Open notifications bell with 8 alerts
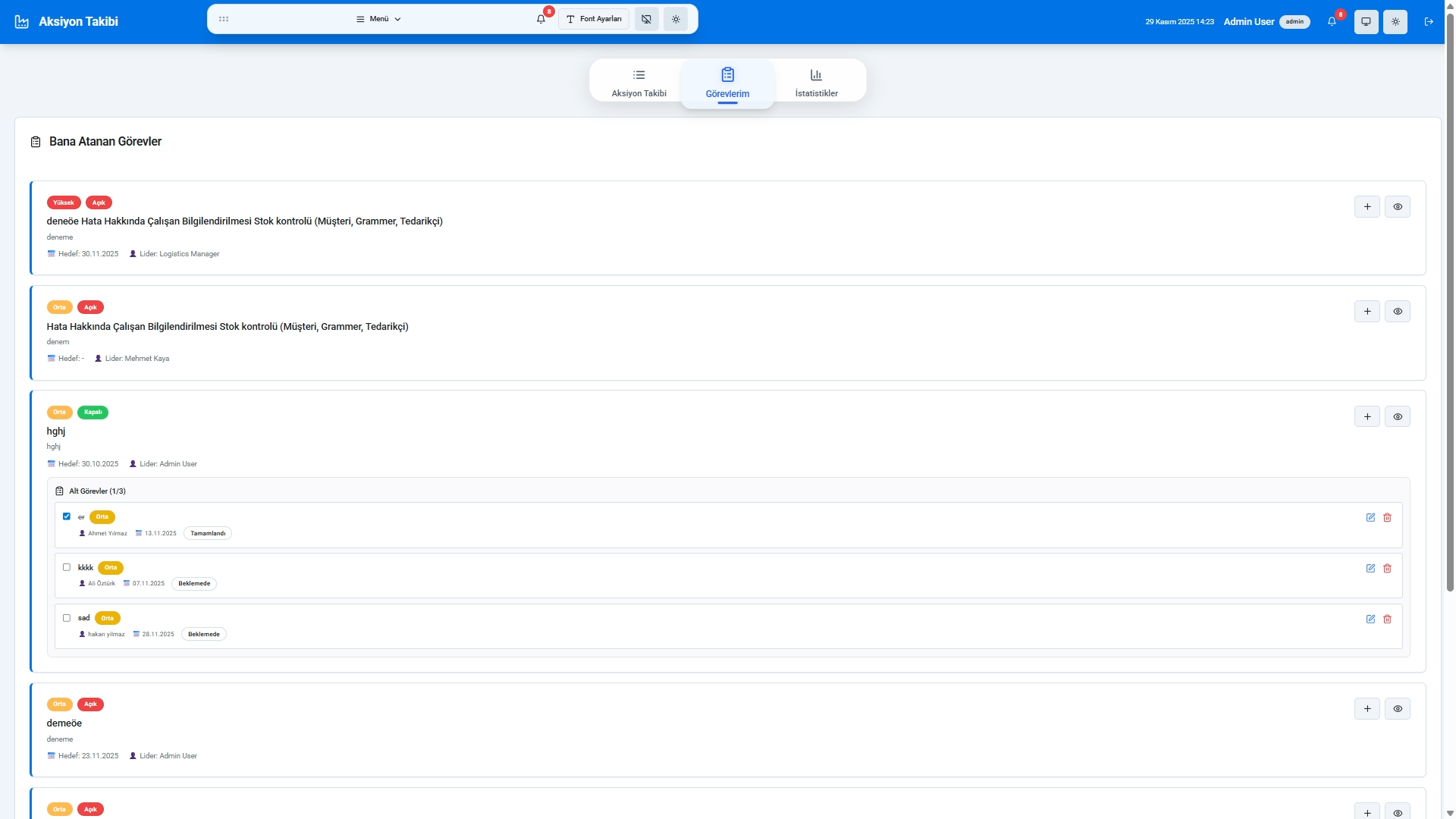Screen dimensions: 1456x819 click(x=1332, y=21)
